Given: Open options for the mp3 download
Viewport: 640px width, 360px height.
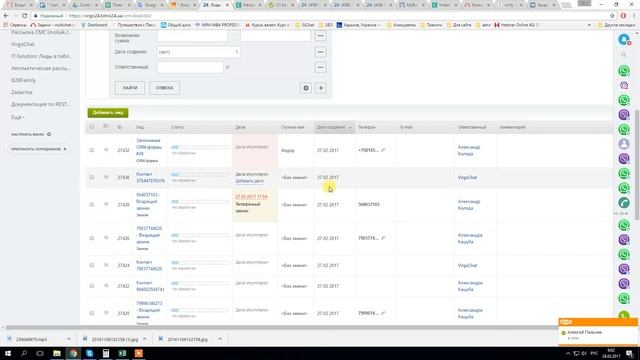Looking at the screenshot, I should (x=69, y=339).
